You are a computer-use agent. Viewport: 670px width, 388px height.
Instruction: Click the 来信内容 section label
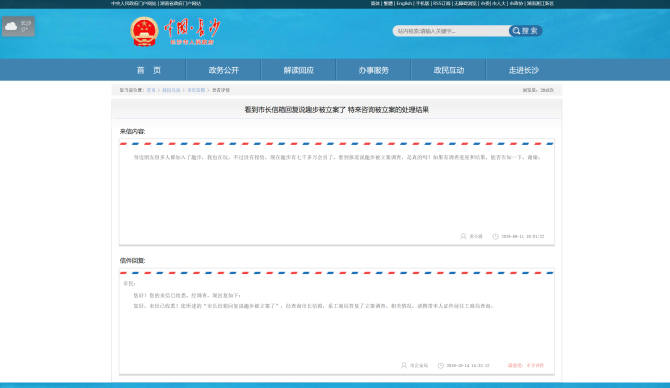[132, 131]
